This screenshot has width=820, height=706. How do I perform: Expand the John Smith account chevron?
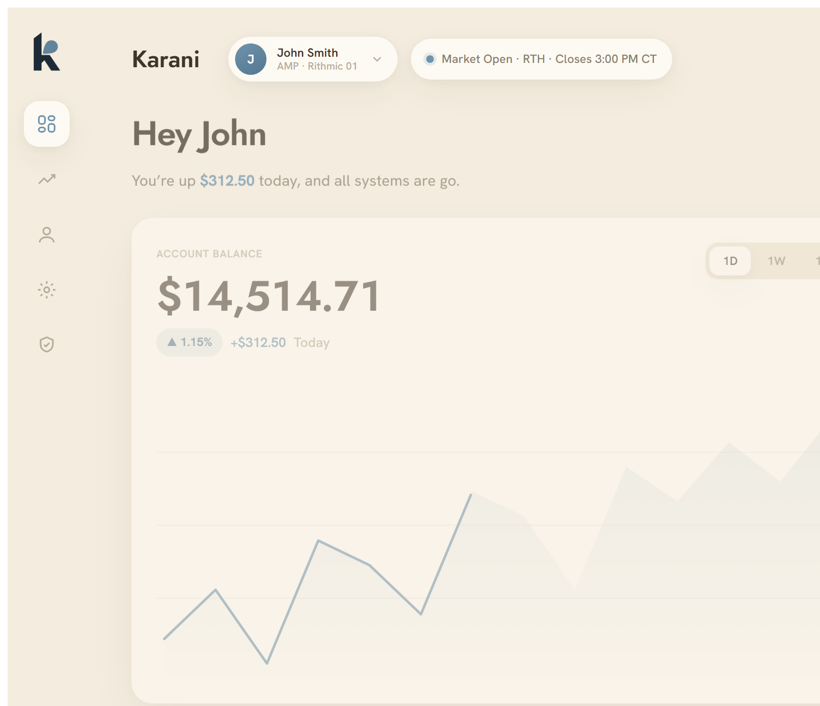[377, 59]
